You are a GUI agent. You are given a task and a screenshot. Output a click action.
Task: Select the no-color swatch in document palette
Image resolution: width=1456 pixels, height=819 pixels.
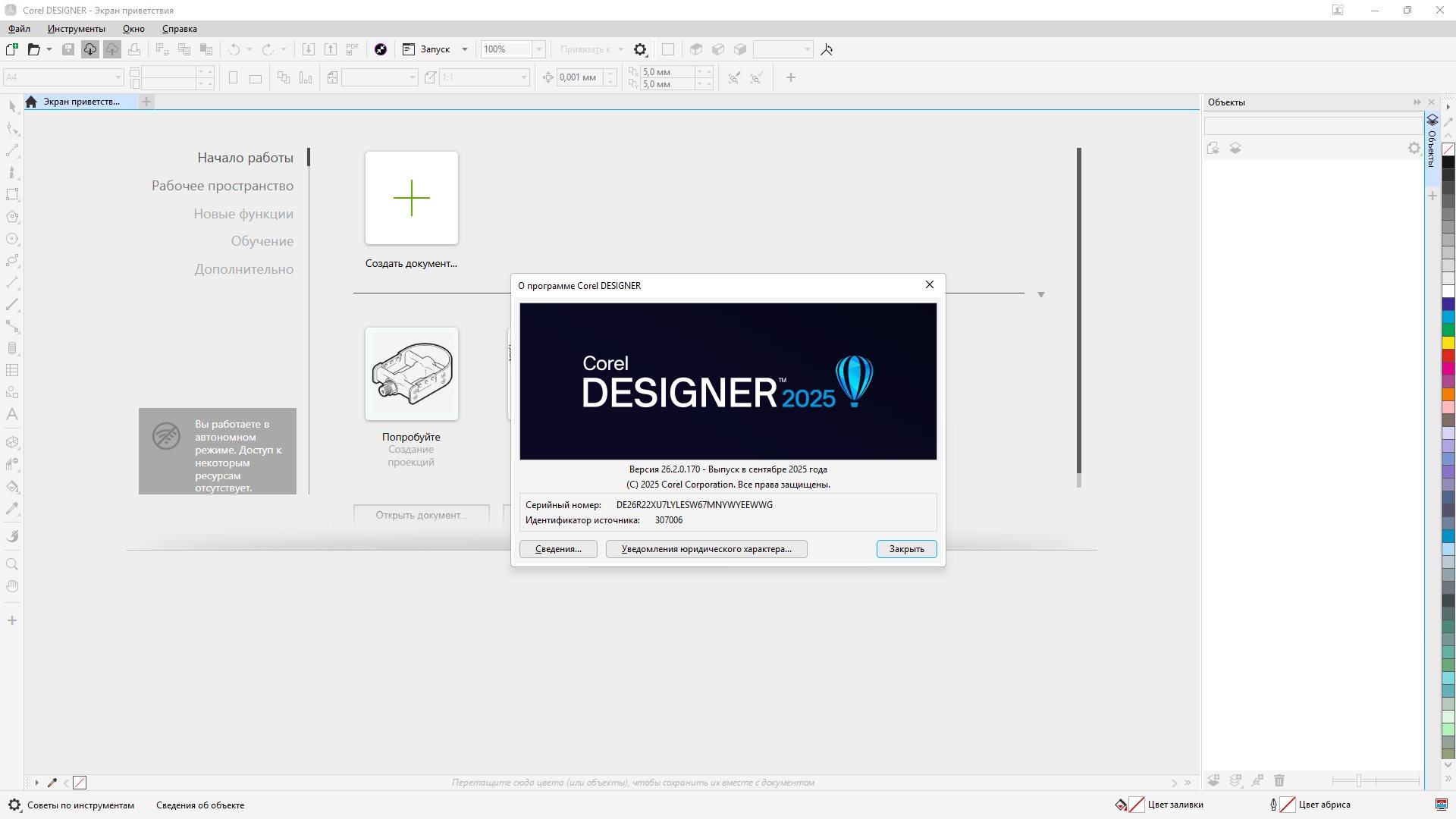[x=80, y=783]
